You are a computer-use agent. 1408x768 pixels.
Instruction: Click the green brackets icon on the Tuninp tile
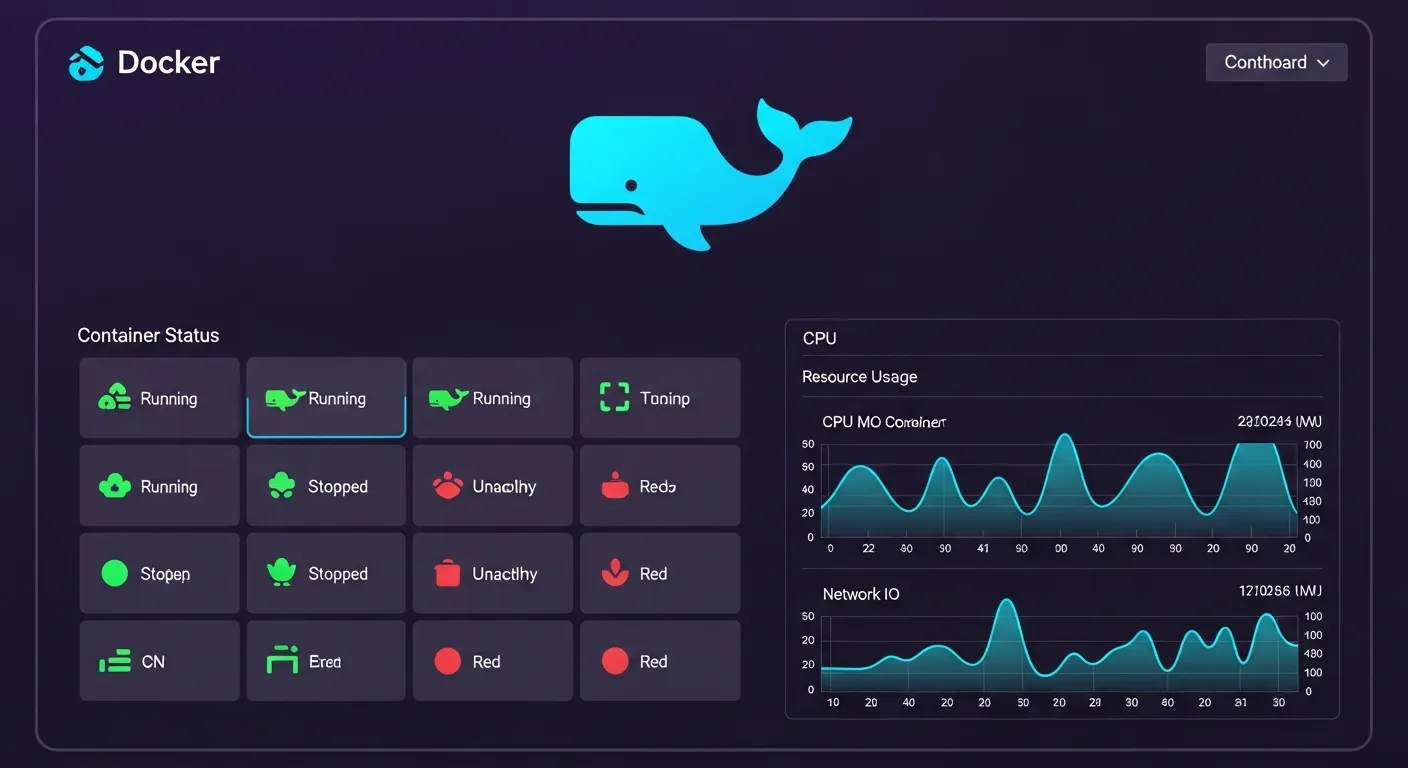(614, 397)
